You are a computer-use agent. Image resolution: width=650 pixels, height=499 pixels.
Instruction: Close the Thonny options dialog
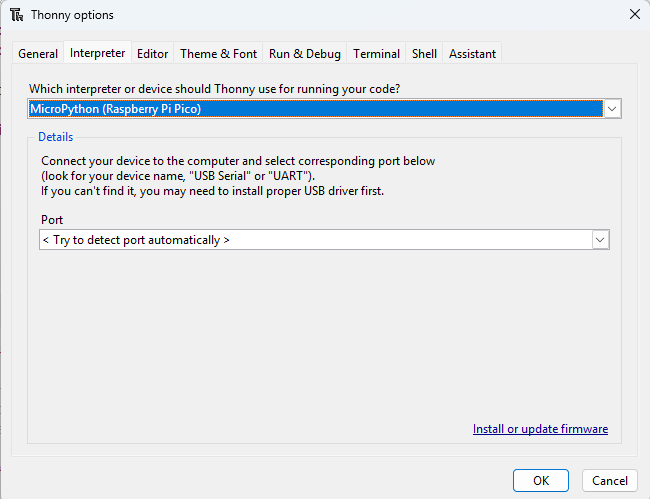click(x=634, y=15)
